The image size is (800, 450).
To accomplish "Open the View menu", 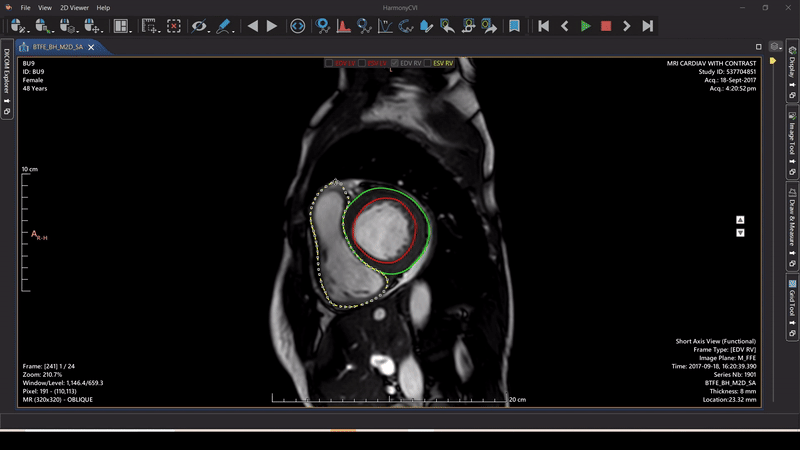I will click(45, 8).
